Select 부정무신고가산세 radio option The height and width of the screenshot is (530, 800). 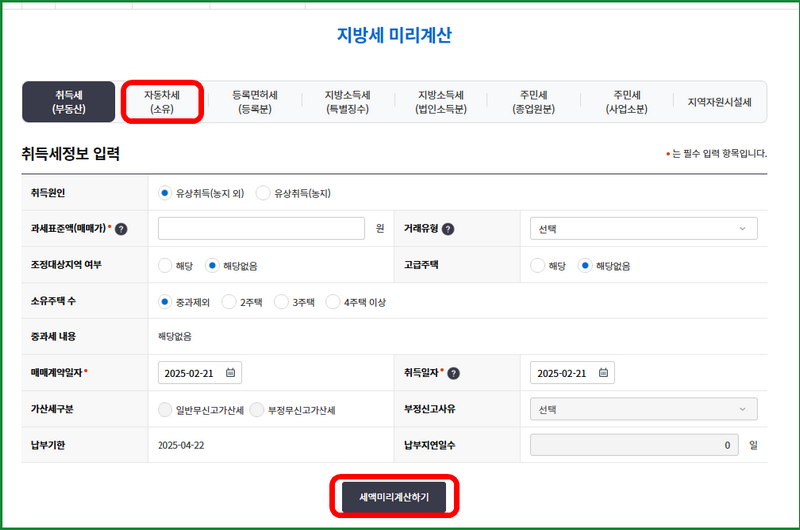click(257, 410)
